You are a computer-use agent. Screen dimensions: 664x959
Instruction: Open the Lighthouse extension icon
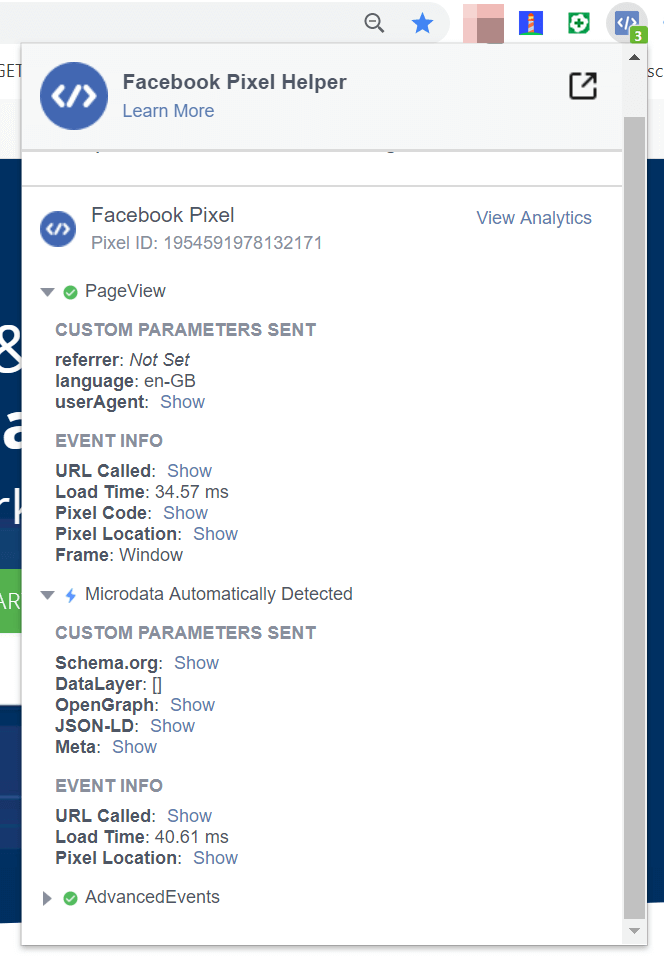530,22
